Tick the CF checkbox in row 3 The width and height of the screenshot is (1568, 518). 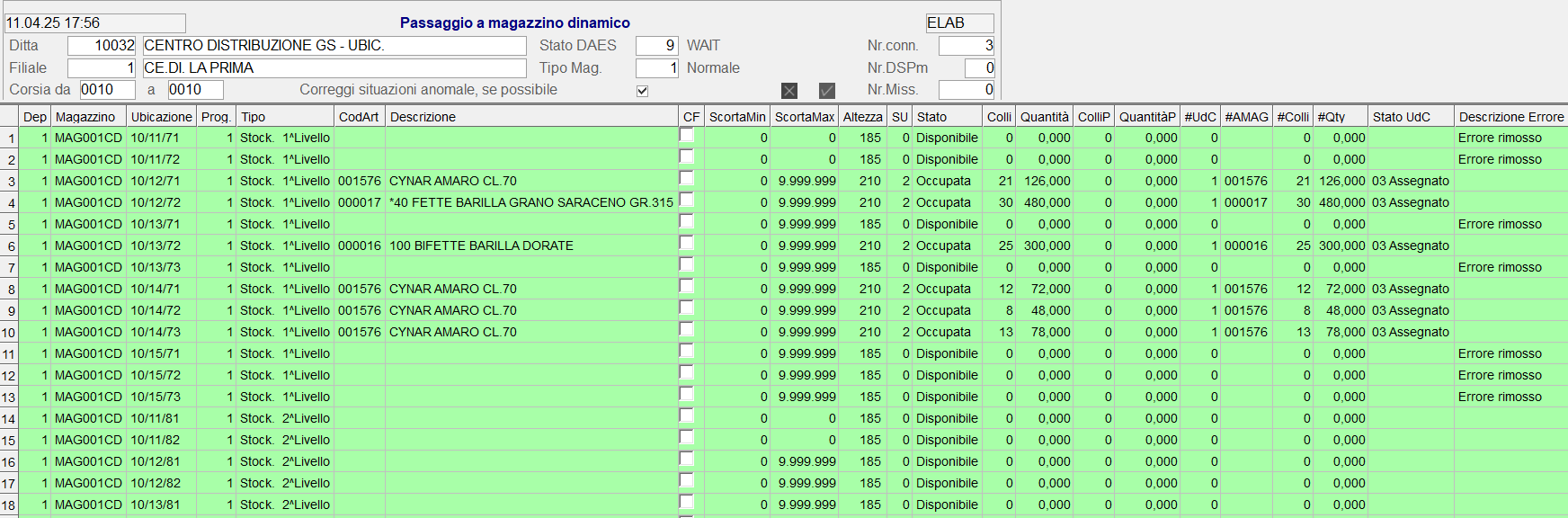687,178
